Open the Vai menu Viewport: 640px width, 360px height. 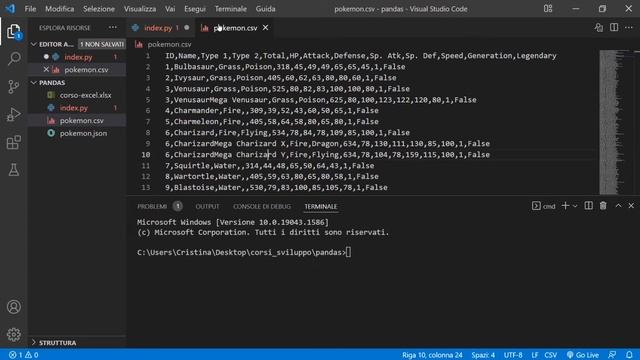170,9
